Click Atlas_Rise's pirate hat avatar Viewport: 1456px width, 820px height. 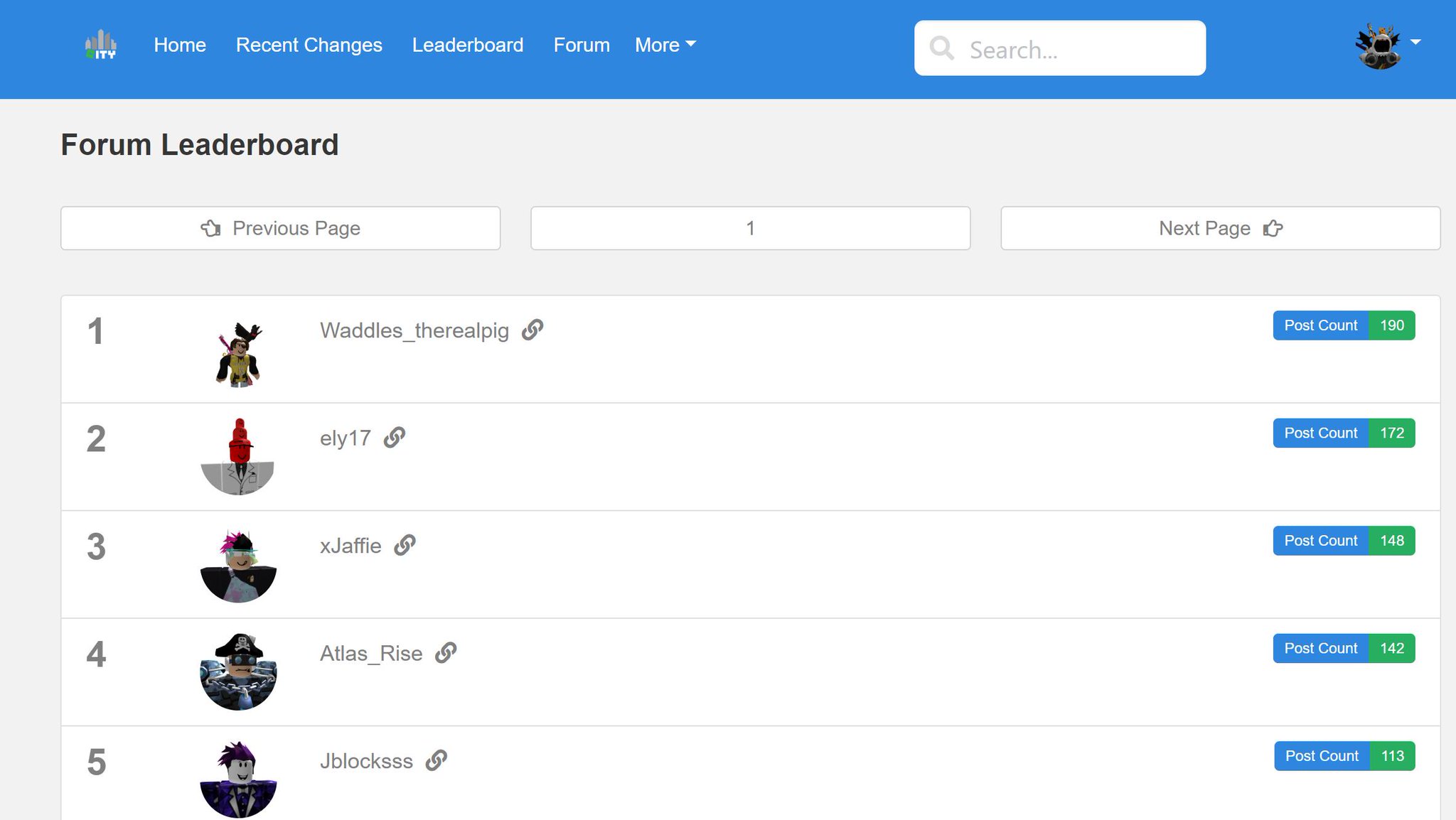(238, 671)
